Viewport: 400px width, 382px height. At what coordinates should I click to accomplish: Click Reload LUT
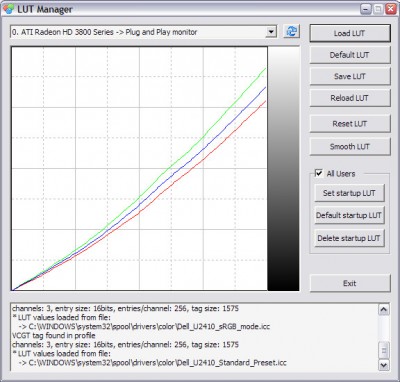[x=350, y=98]
